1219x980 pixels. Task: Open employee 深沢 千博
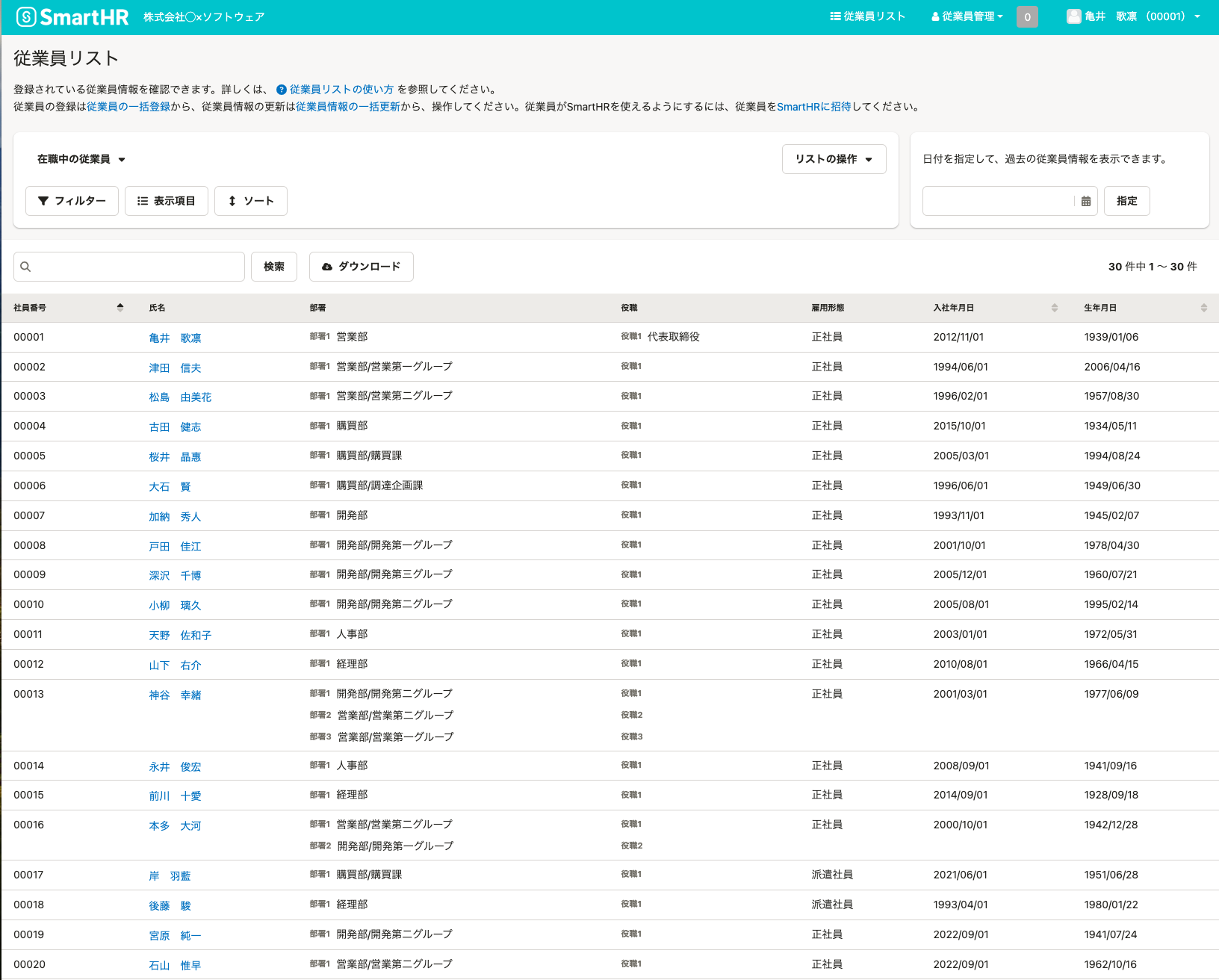coord(175,576)
